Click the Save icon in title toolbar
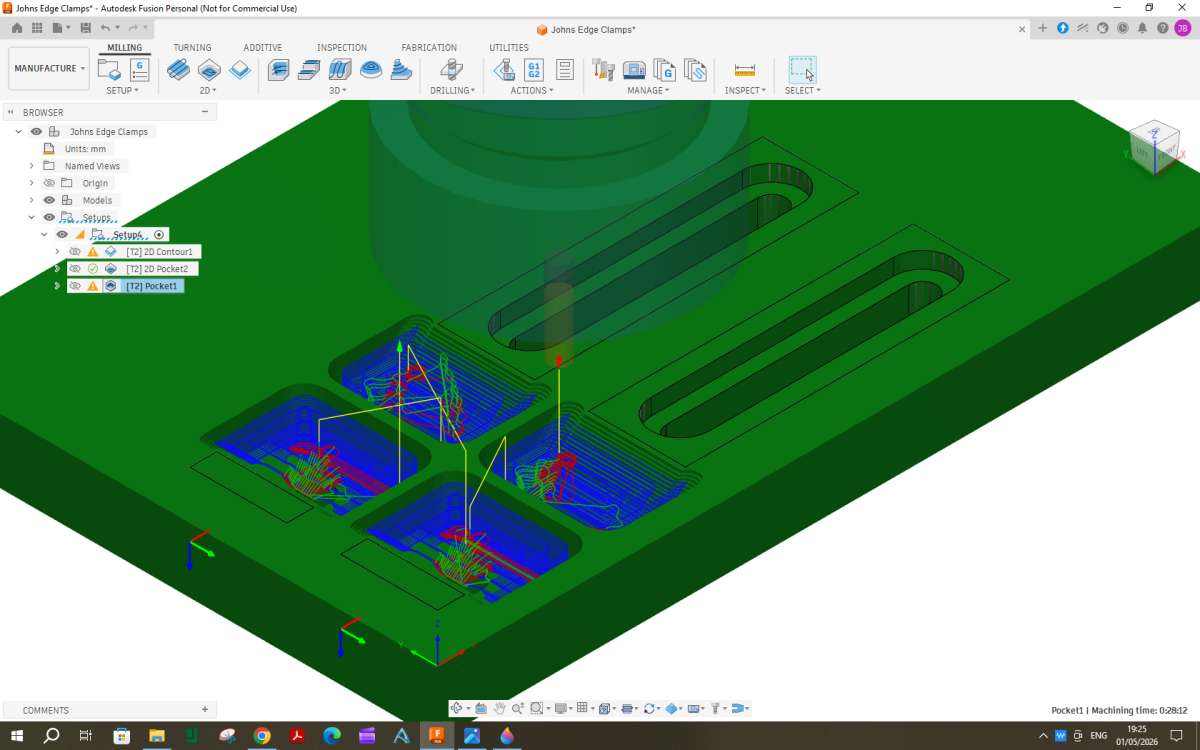Viewport: 1200px width, 750px height. 85,28
